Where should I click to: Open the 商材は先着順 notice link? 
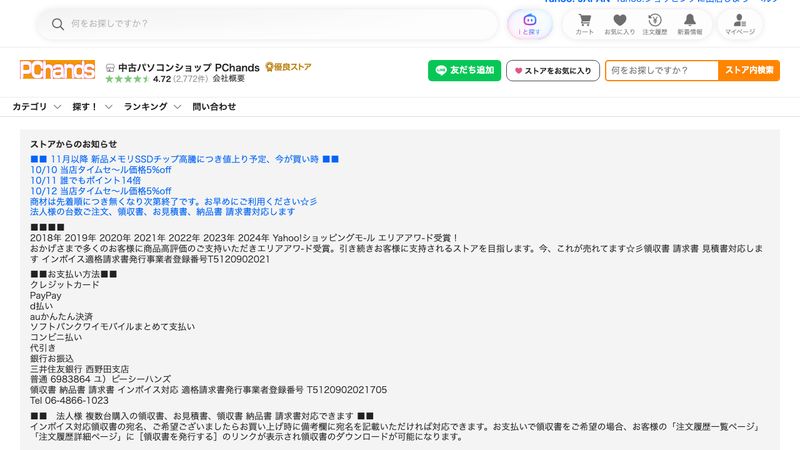click(173, 202)
